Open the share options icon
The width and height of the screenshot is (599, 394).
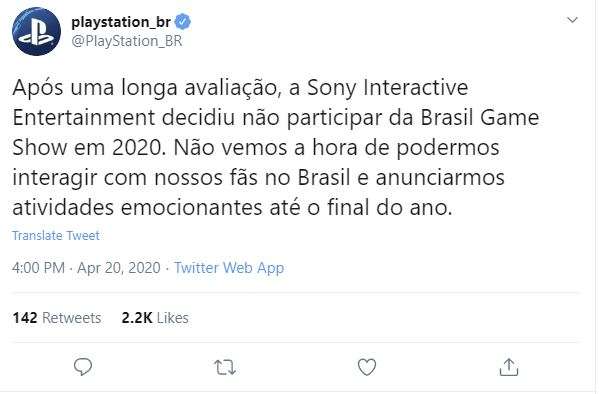coord(509,367)
